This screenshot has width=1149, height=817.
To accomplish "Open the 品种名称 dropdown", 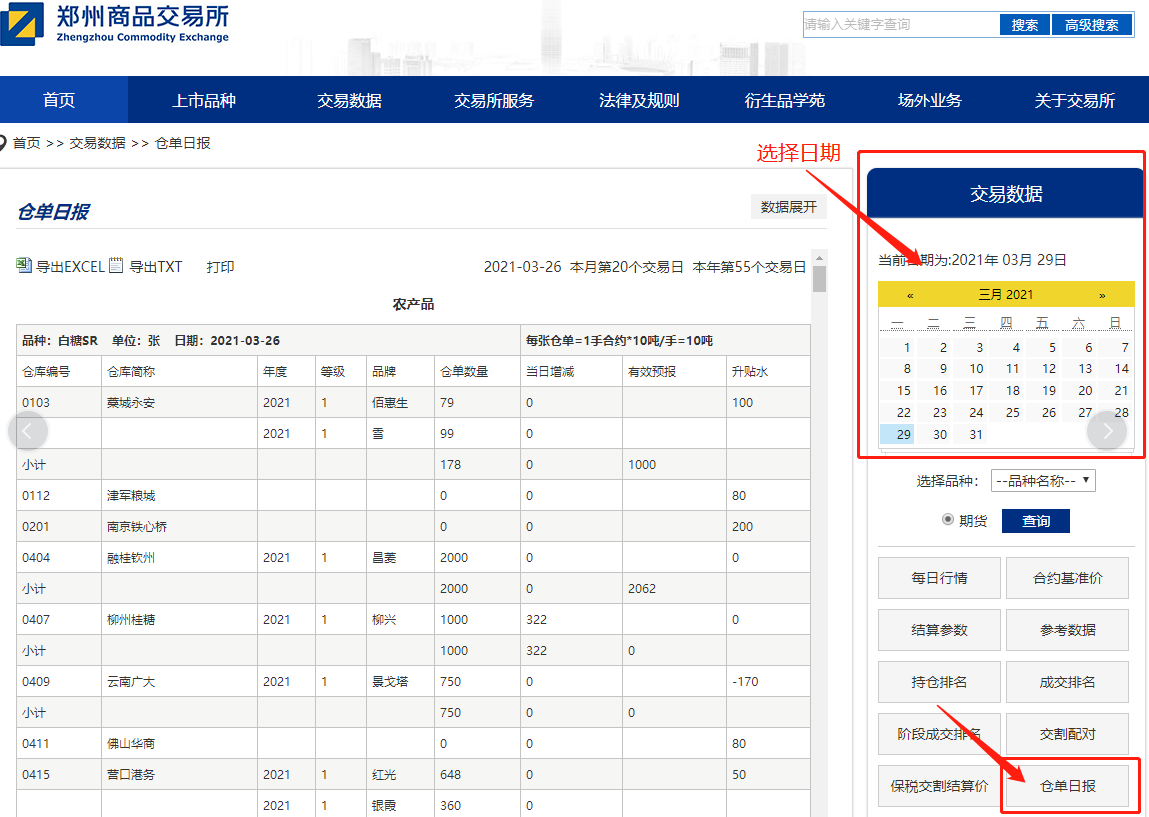I will pos(1043,481).
